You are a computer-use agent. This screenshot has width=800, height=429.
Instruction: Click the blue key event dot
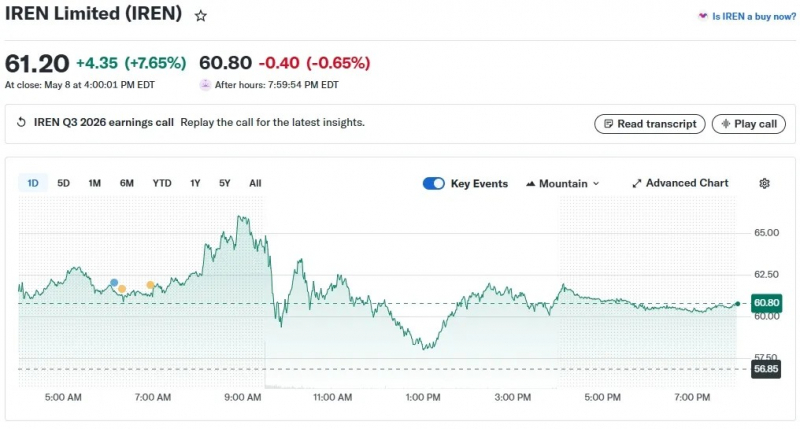tap(114, 283)
